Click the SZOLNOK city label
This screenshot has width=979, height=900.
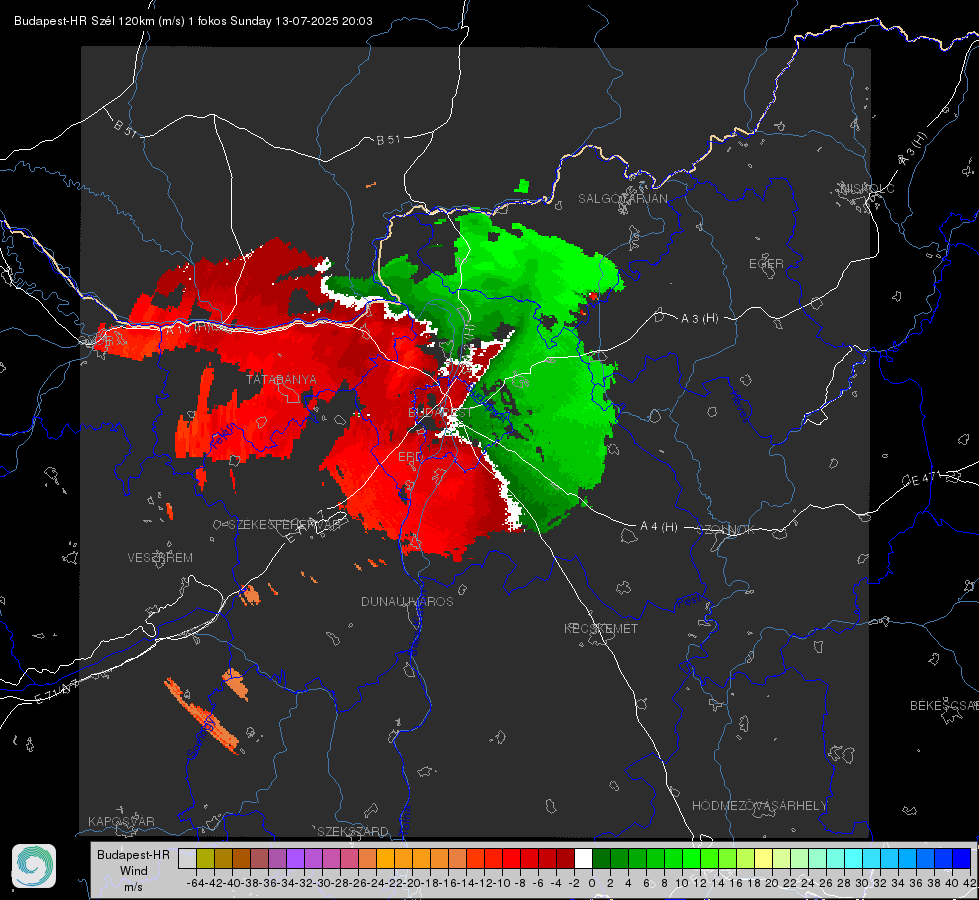(x=726, y=530)
